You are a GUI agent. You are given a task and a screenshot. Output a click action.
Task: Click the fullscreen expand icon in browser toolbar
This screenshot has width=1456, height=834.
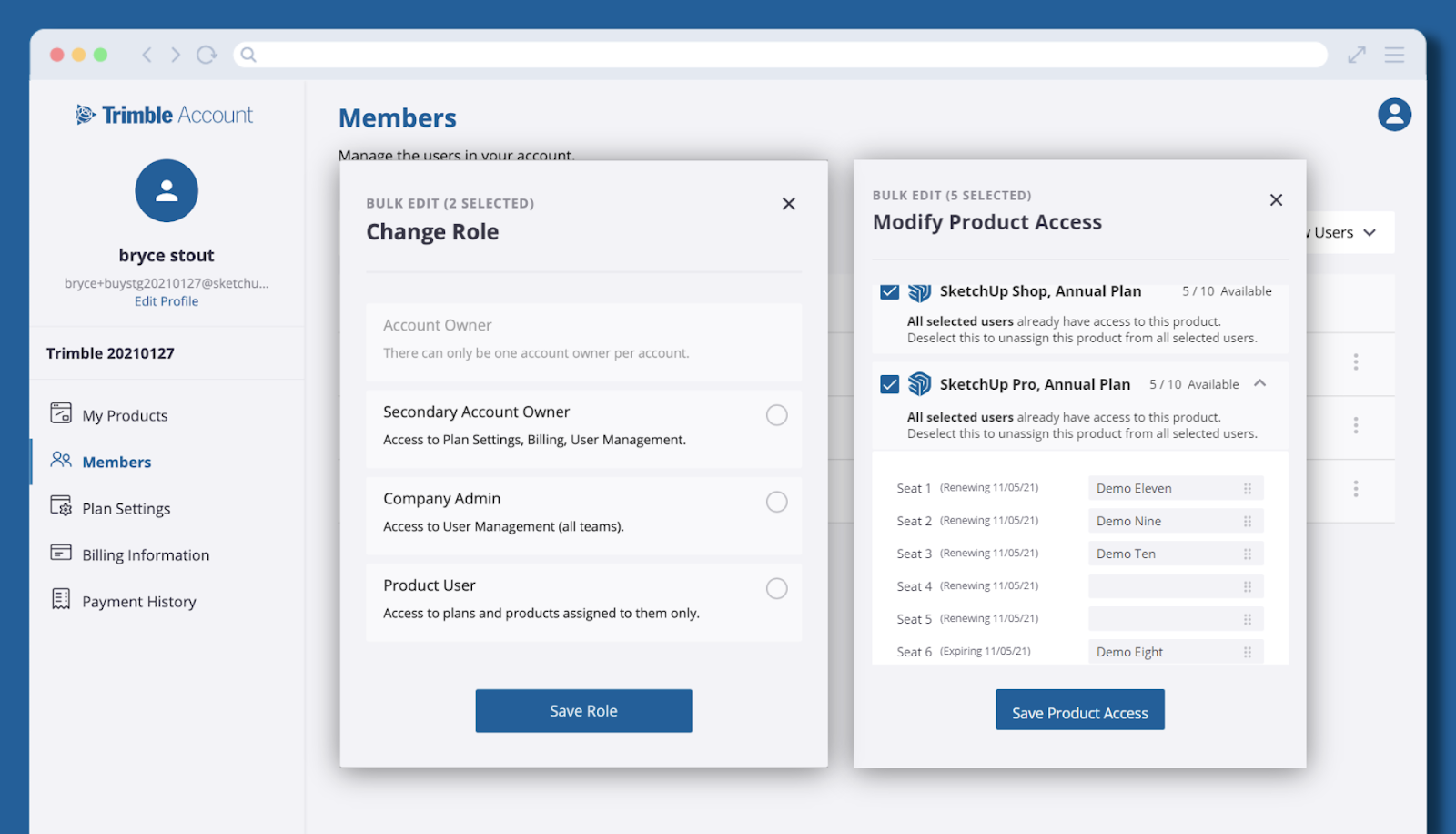1357,55
